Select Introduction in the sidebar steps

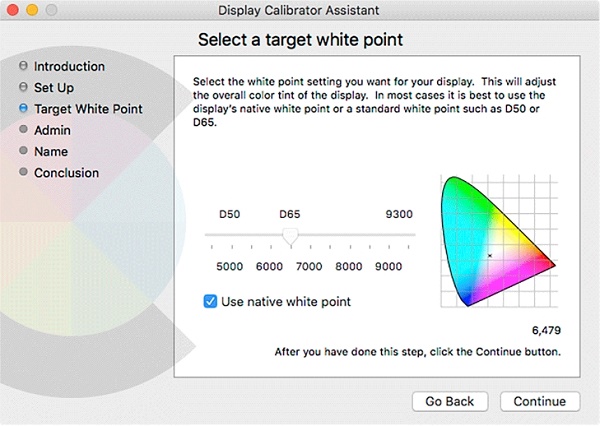69,66
